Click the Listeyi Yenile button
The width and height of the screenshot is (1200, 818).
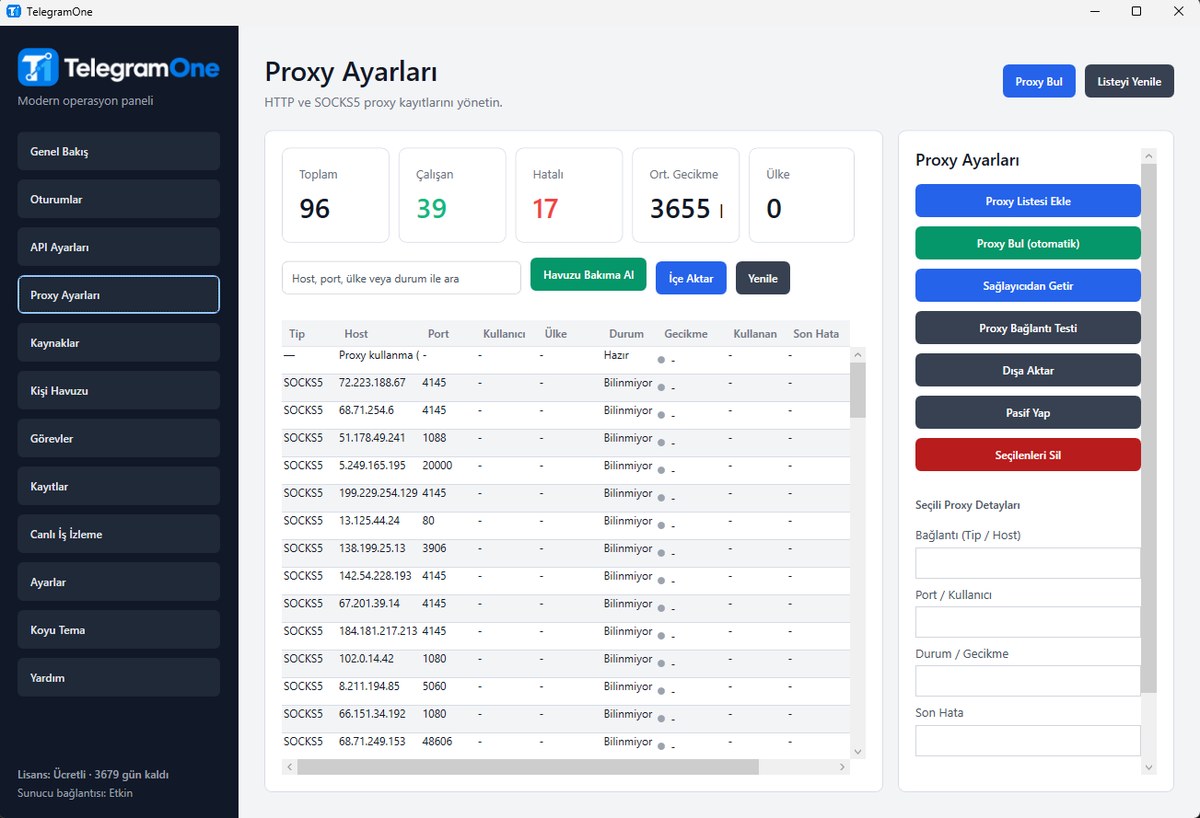point(1129,81)
